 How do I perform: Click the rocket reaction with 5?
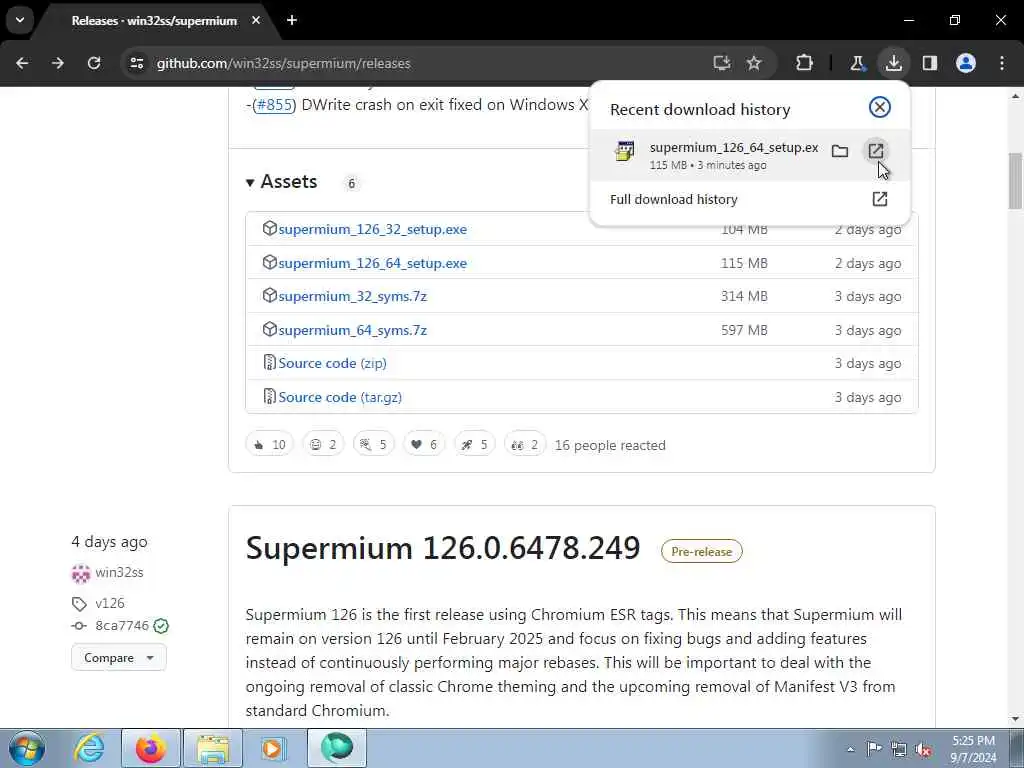tap(475, 445)
